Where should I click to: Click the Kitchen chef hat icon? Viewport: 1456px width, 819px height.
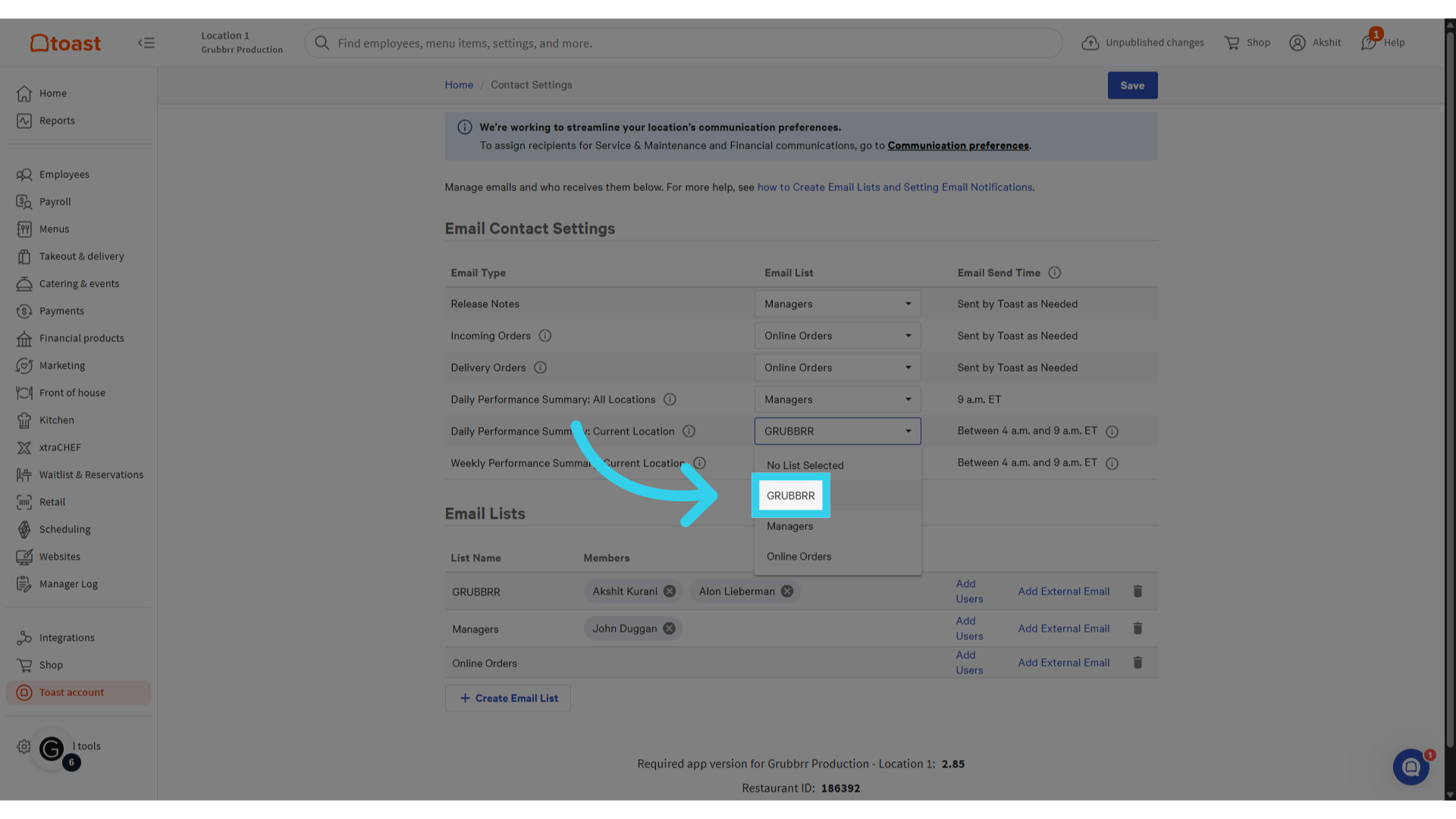[x=24, y=420]
